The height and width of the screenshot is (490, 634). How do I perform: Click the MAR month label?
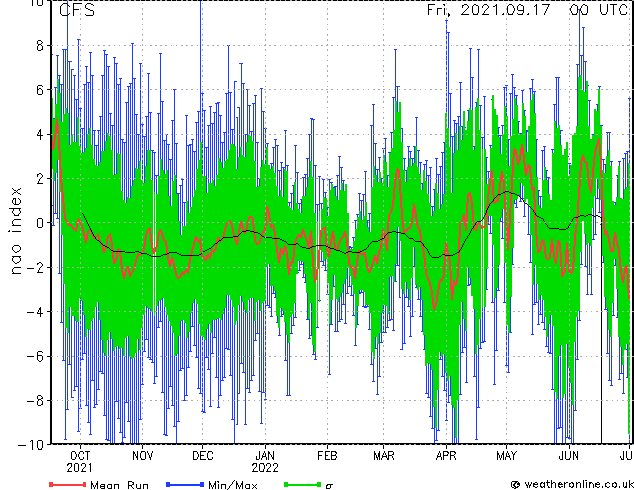point(384,456)
